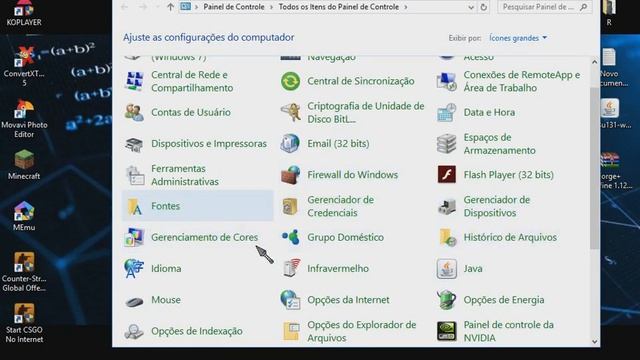Open Opções de Indexação icon

[134, 331]
